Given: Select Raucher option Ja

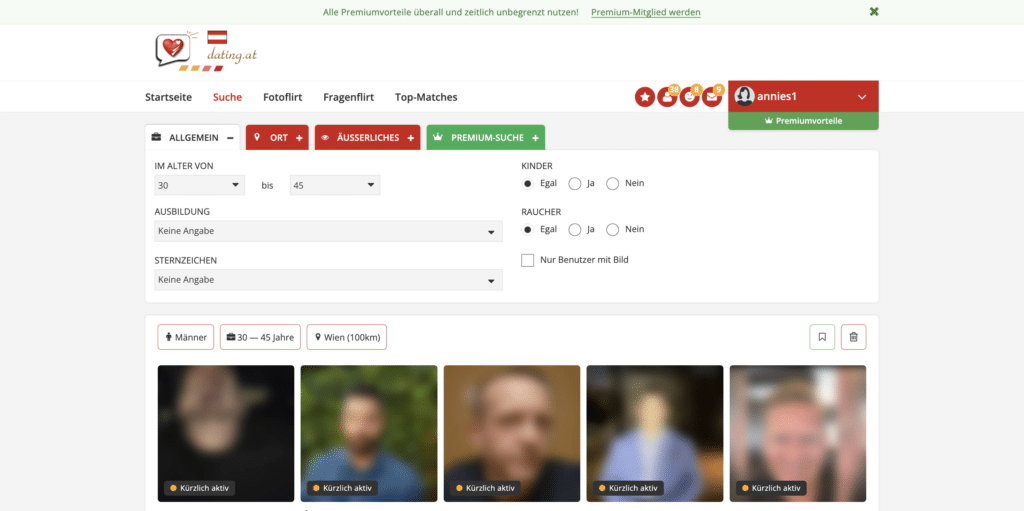Looking at the screenshot, I should point(575,229).
